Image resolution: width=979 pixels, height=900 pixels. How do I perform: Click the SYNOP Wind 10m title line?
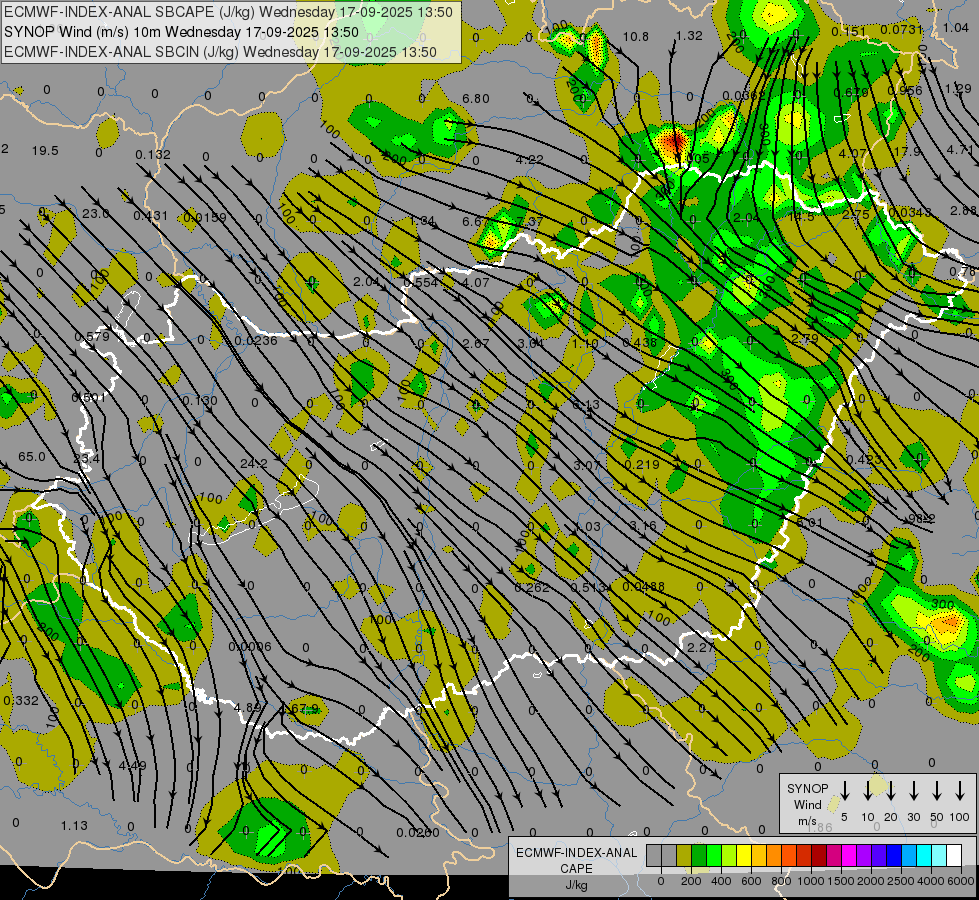pyautogui.click(x=181, y=32)
